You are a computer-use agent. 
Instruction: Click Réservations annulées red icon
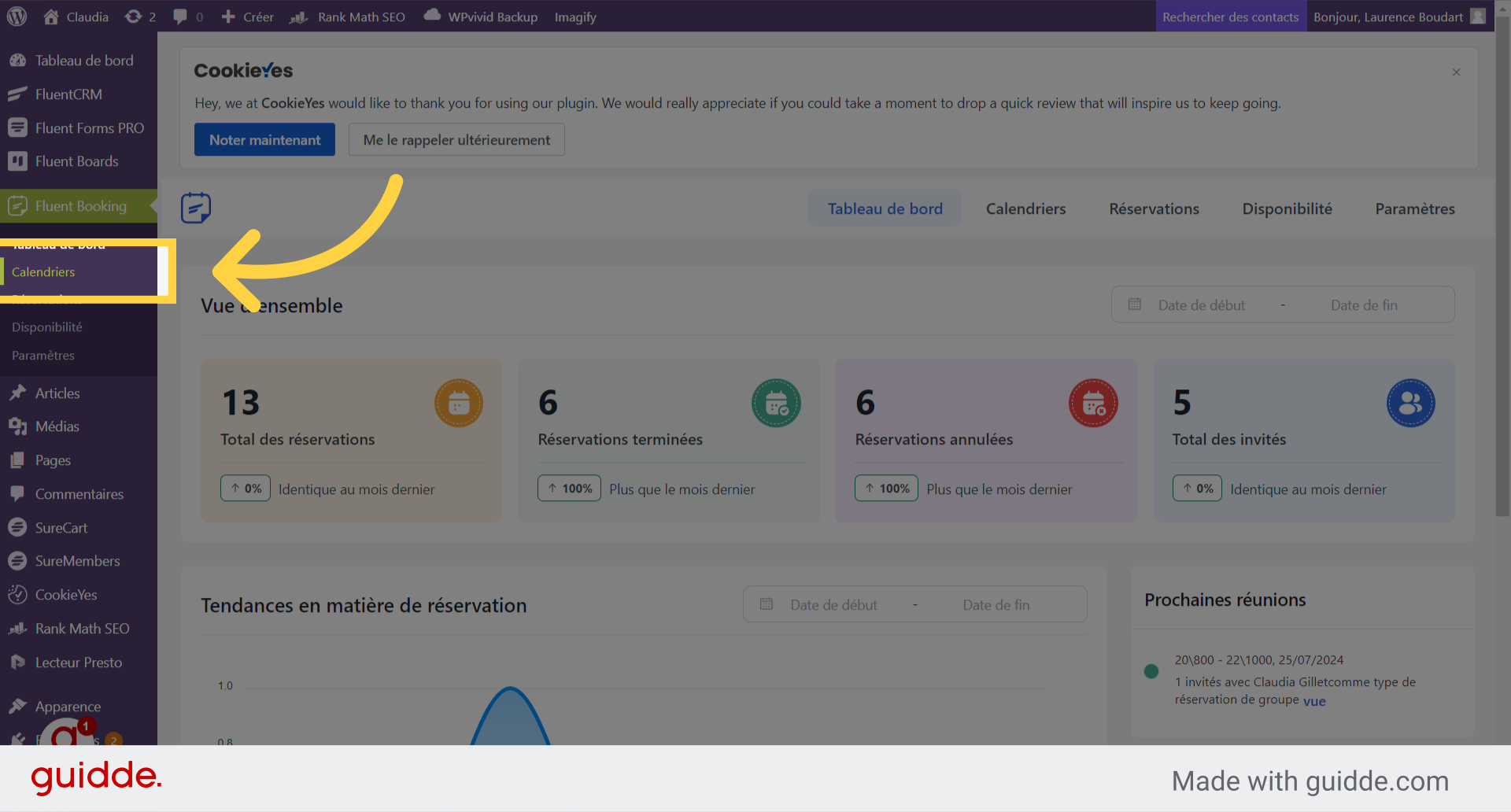(1093, 404)
